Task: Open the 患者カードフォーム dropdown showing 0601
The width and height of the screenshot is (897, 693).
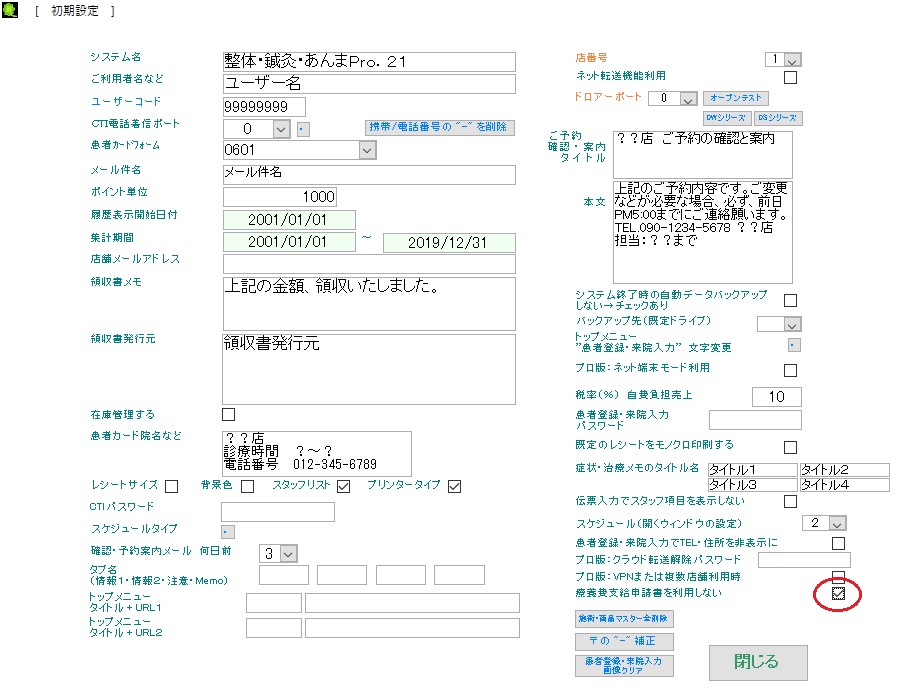Action: tap(367, 151)
